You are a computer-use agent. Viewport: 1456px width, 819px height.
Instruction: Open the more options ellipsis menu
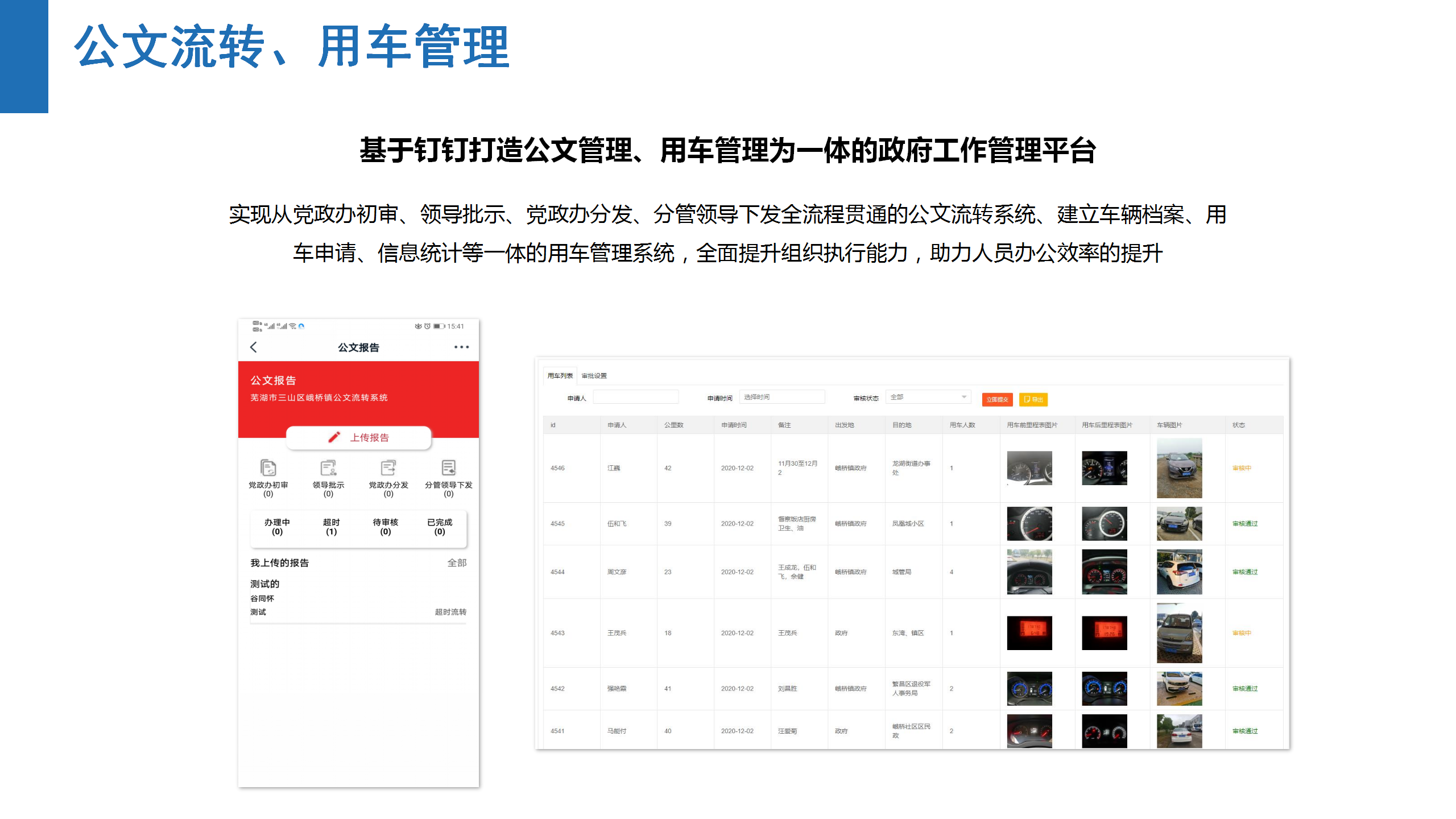(x=461, y=347)
